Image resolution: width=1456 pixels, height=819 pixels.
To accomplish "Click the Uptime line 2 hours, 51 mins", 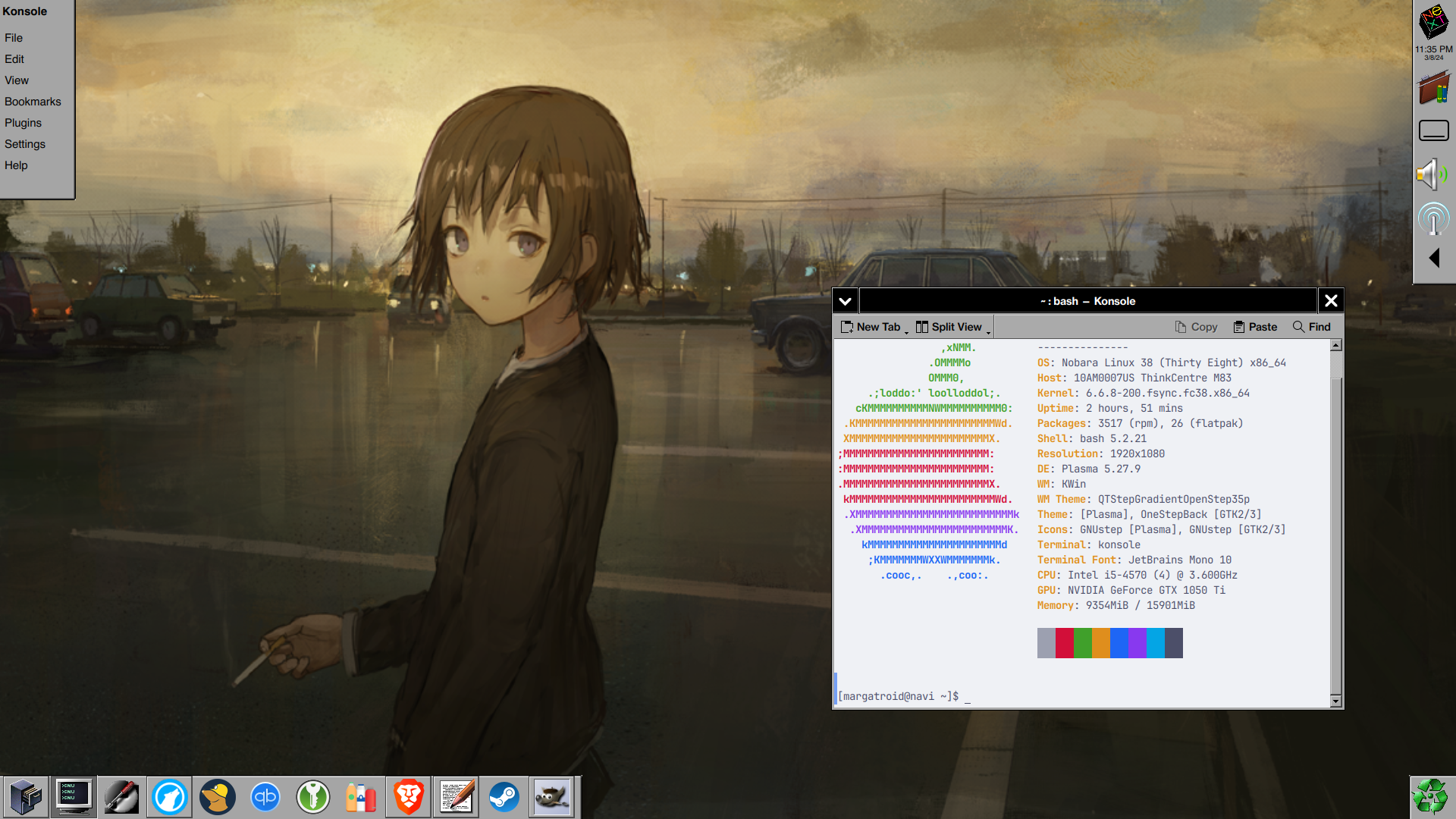I will click(x=1110, y=408).
